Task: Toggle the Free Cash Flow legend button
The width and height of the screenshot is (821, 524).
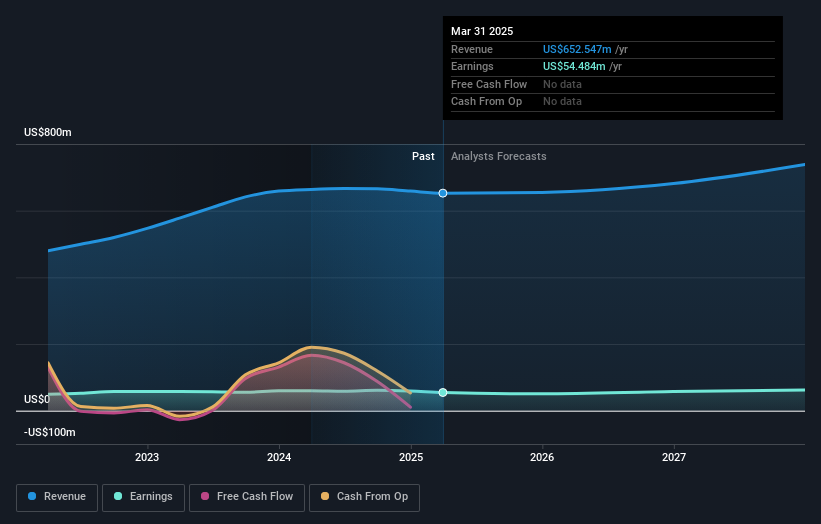Action: click(247, 497)
